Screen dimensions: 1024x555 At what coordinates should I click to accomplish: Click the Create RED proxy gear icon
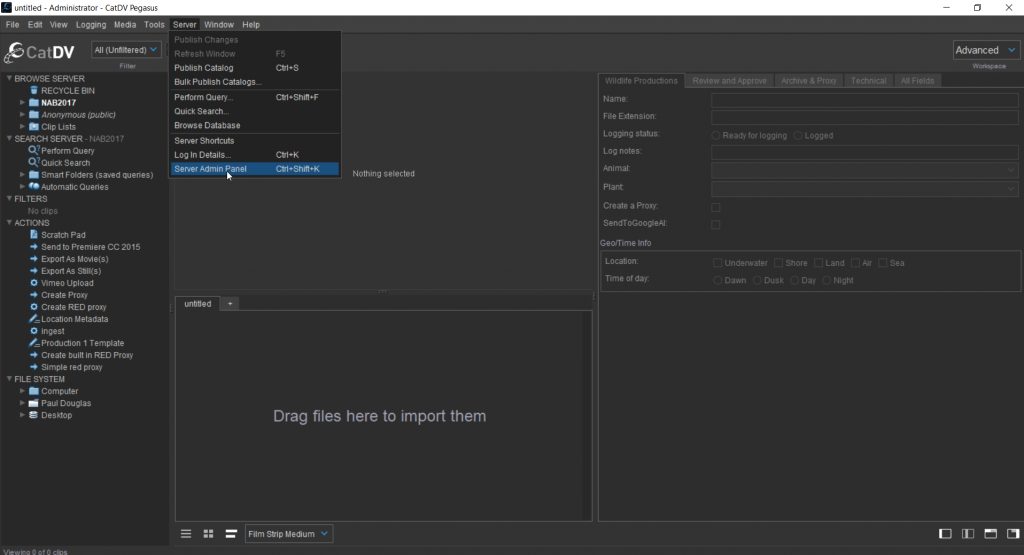34,307
